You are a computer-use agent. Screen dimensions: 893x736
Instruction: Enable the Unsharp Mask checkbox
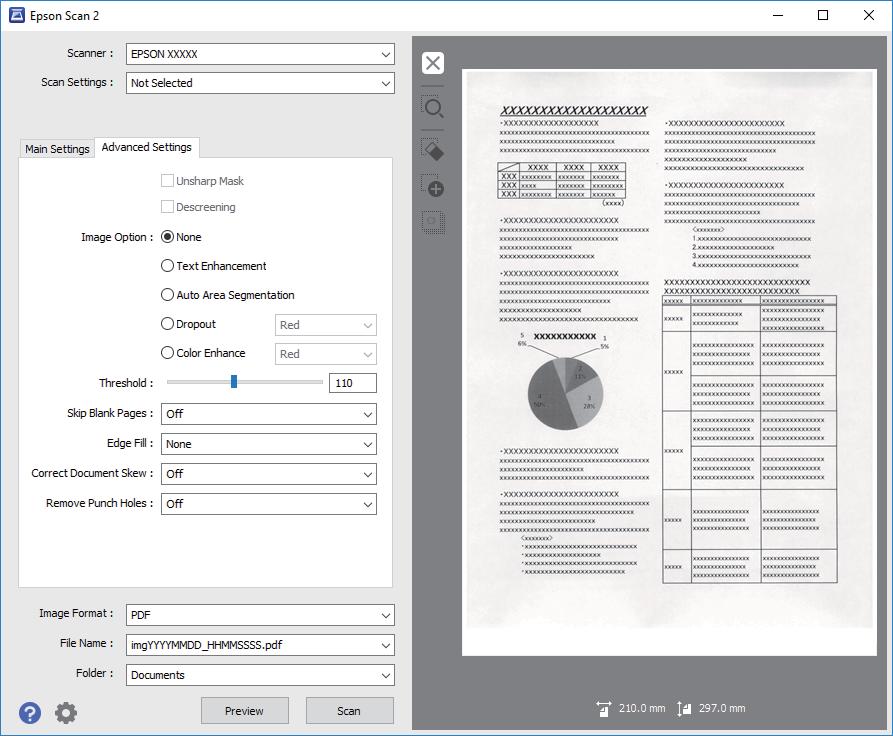click(167, 181)
